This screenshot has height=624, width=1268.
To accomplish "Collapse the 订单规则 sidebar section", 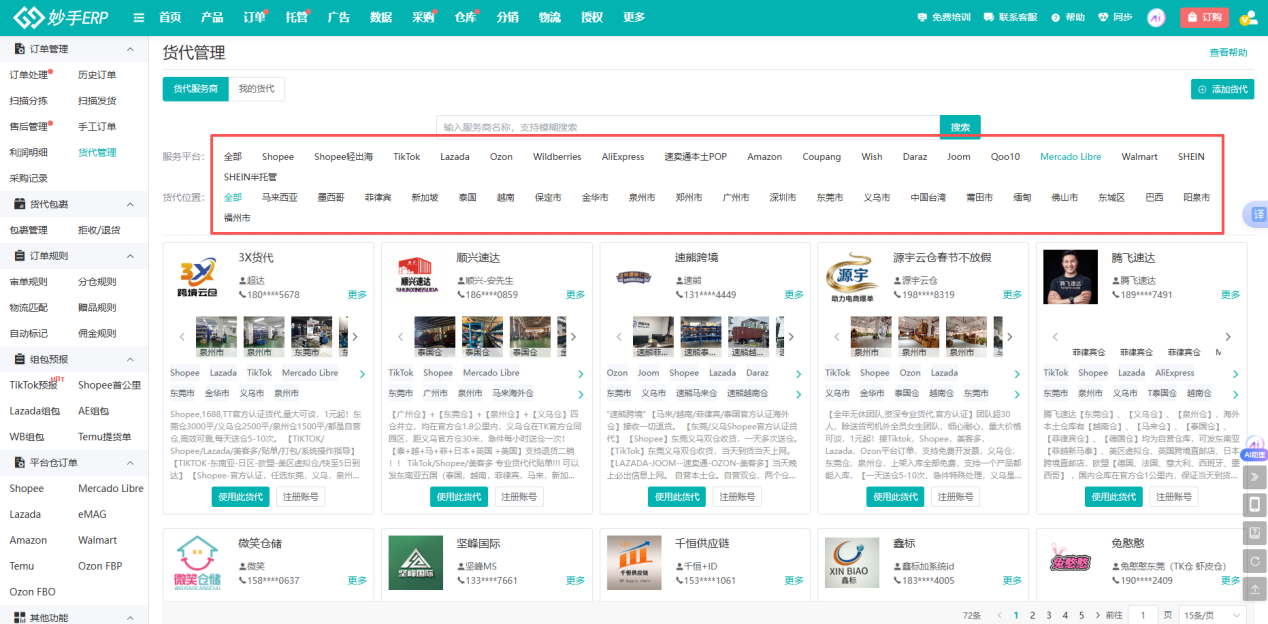I will click(129, 256).
